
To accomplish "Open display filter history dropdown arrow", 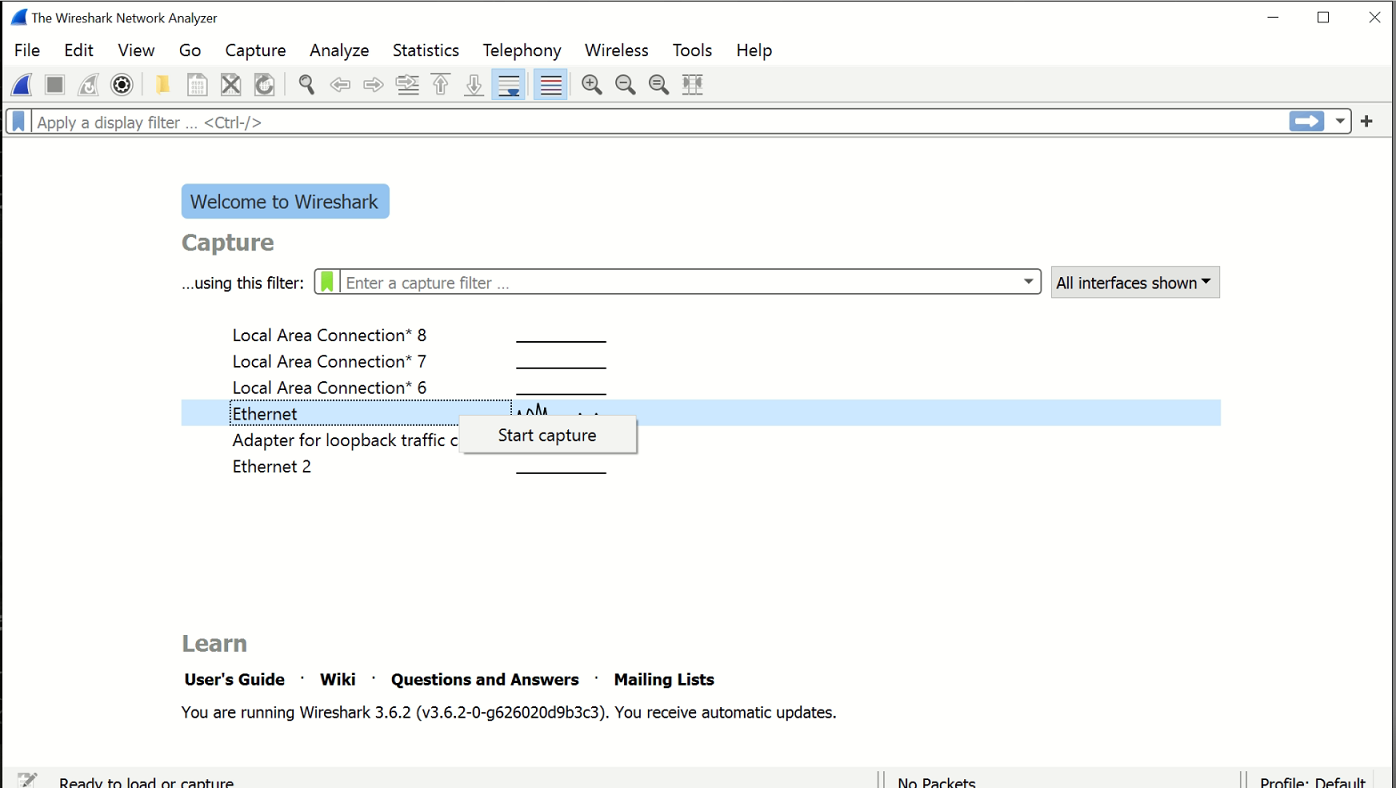I will pos(1340,122).
